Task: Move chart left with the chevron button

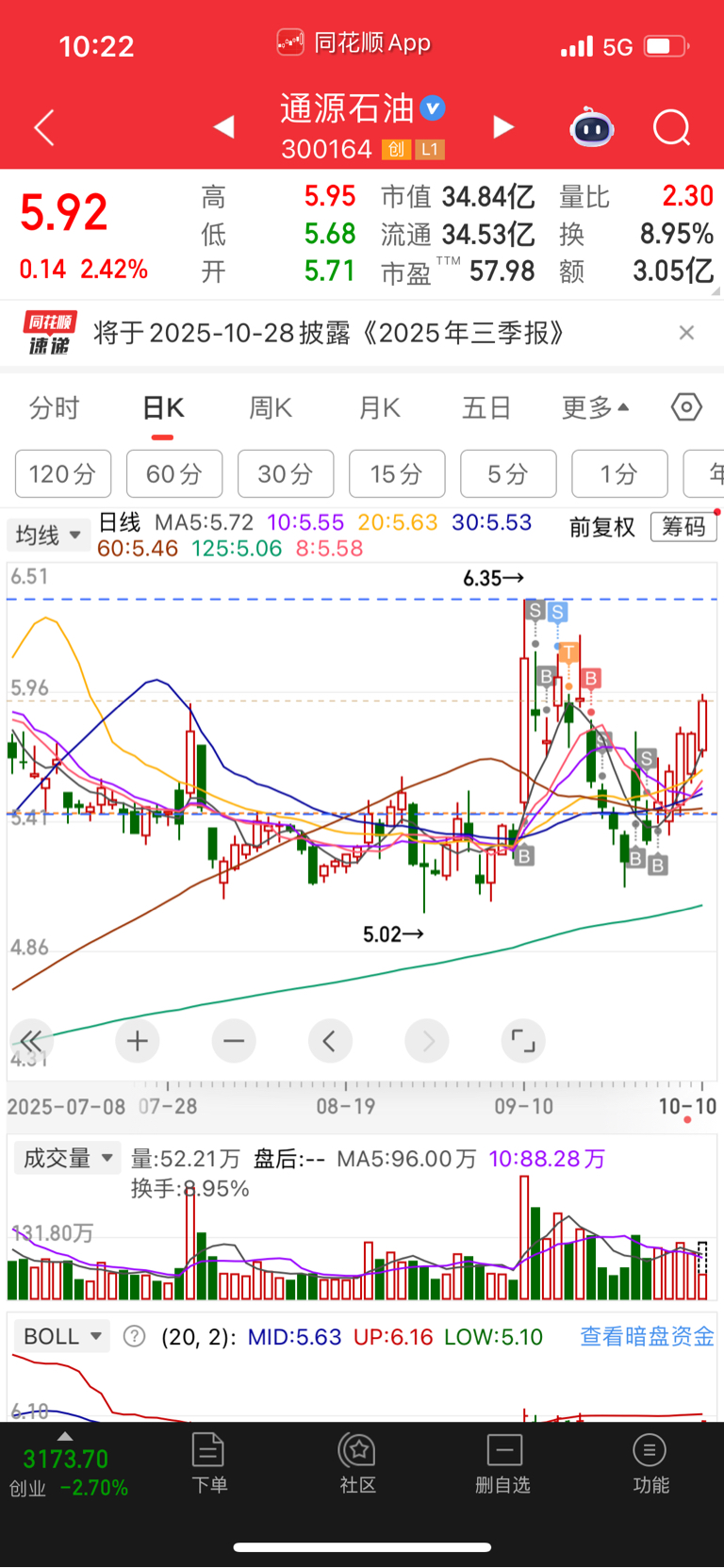Action: pyautogui.click(x=330, y=1041)
